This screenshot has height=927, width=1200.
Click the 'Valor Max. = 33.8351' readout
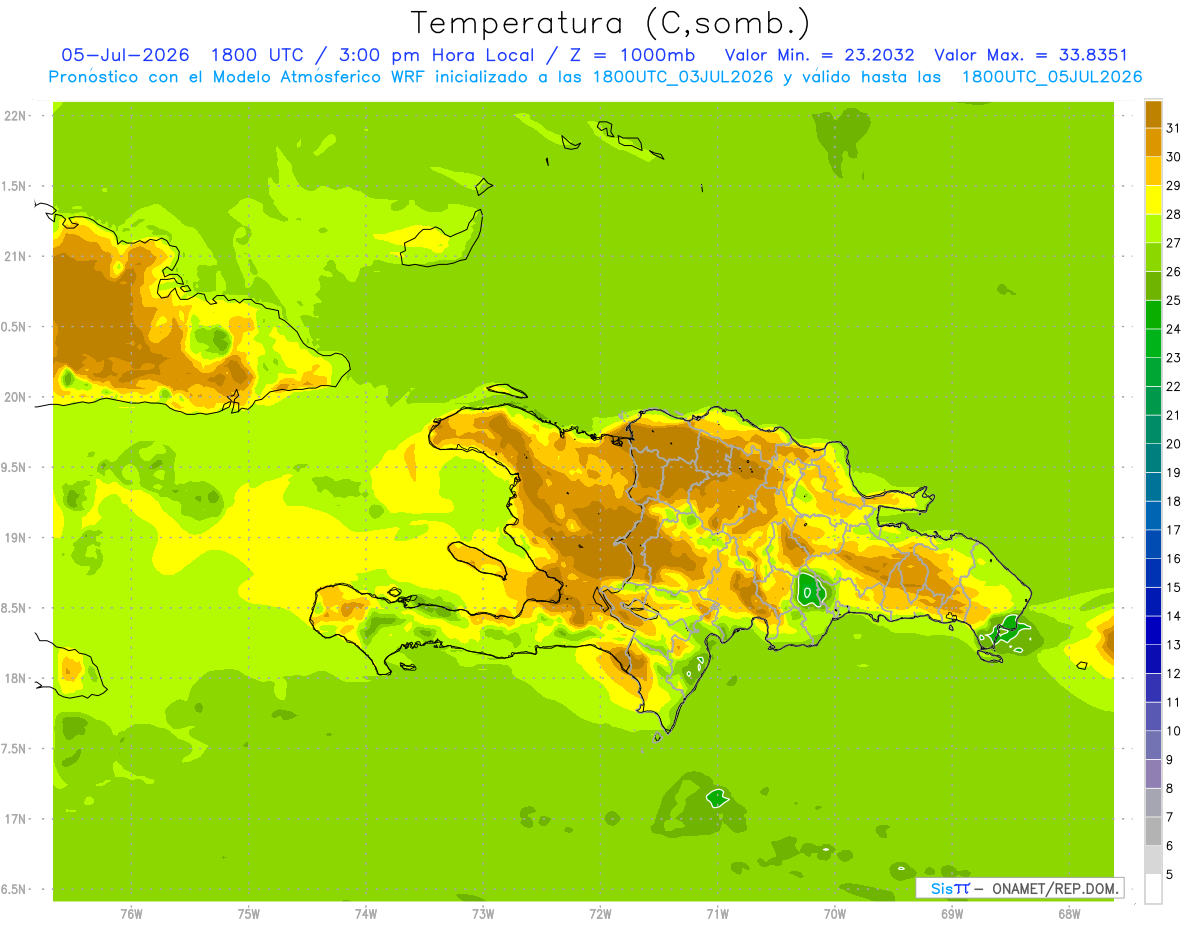tap(1030, 55)
